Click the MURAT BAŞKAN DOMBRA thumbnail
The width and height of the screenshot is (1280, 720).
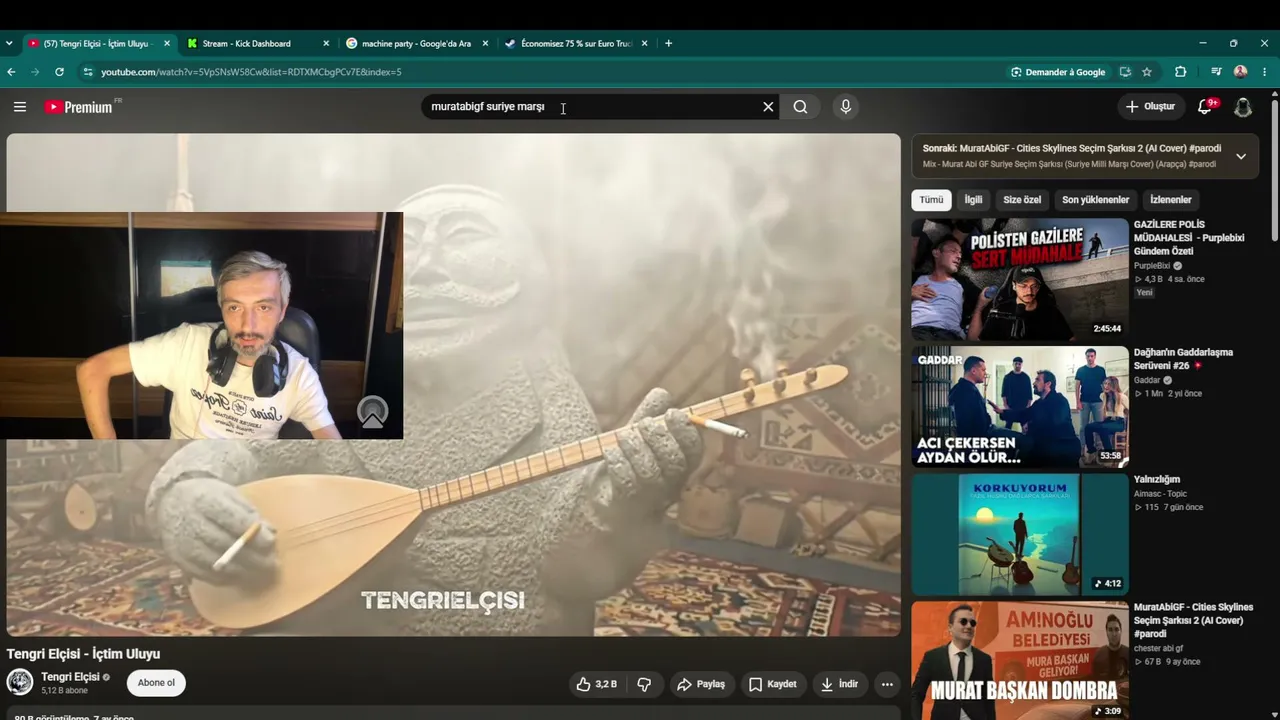click(x=1020, y=660)
